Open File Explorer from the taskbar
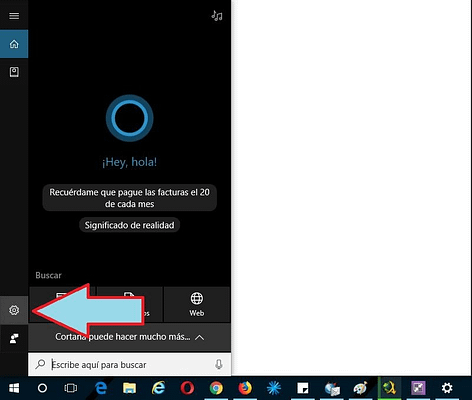The height and width of the screenshot is (400, 472). click(129, 388)
